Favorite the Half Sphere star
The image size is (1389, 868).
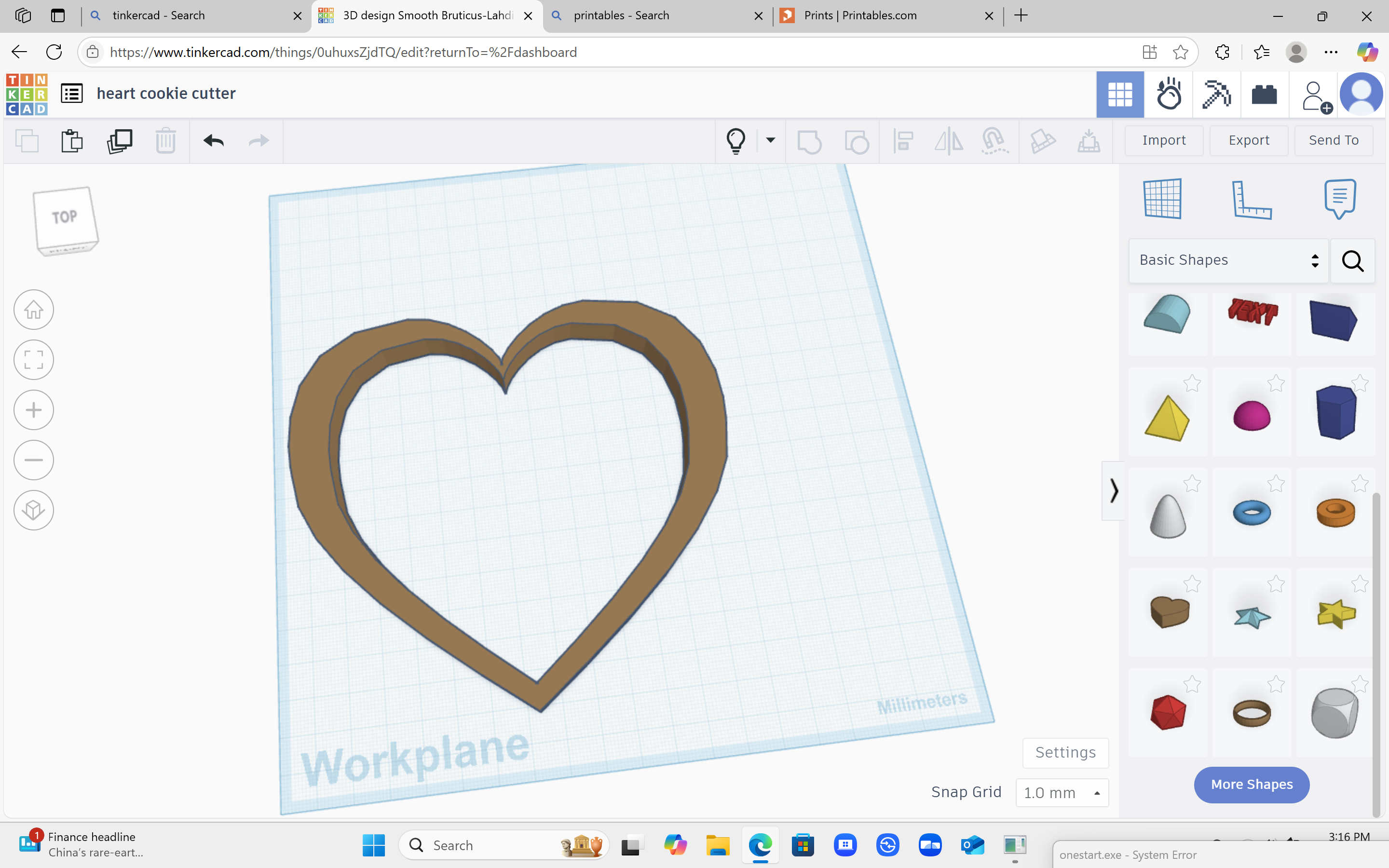point(1276,383)
